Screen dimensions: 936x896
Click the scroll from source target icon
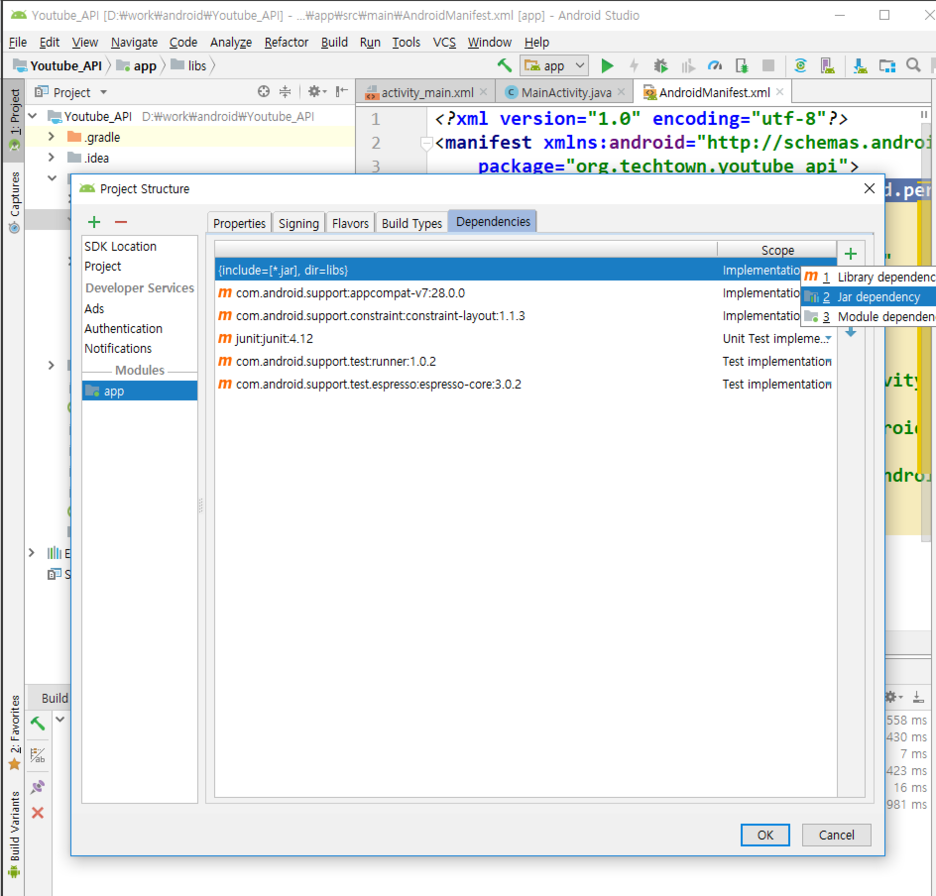(x=263, y=91)
